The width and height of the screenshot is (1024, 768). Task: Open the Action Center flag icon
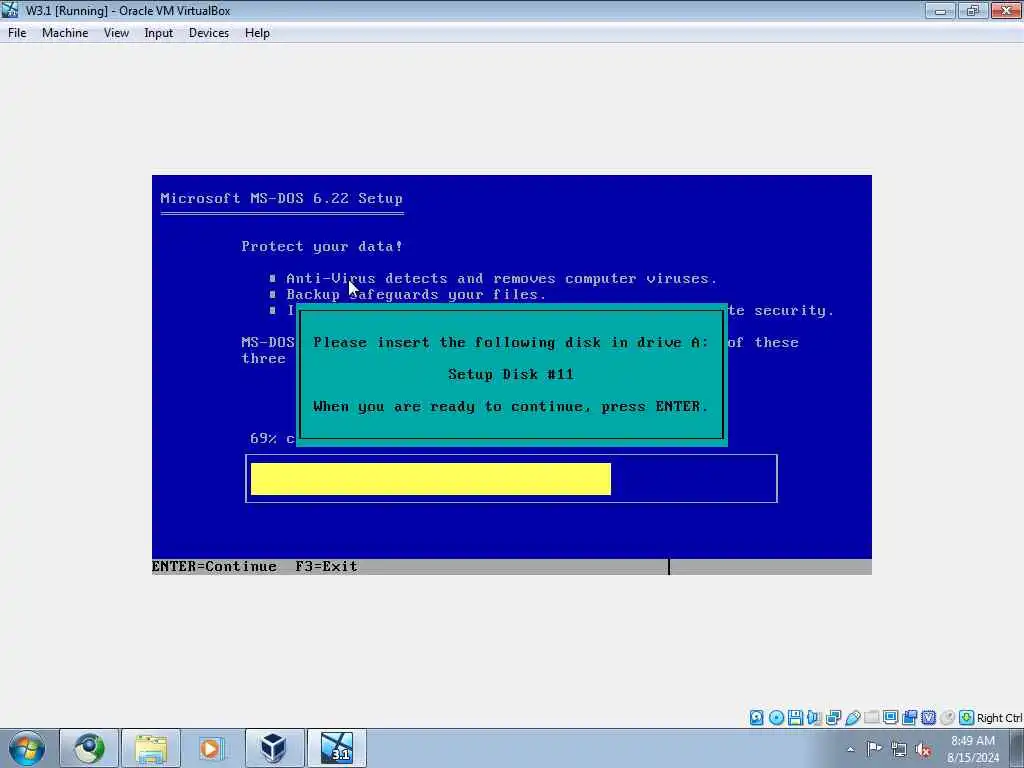point(874,749)
